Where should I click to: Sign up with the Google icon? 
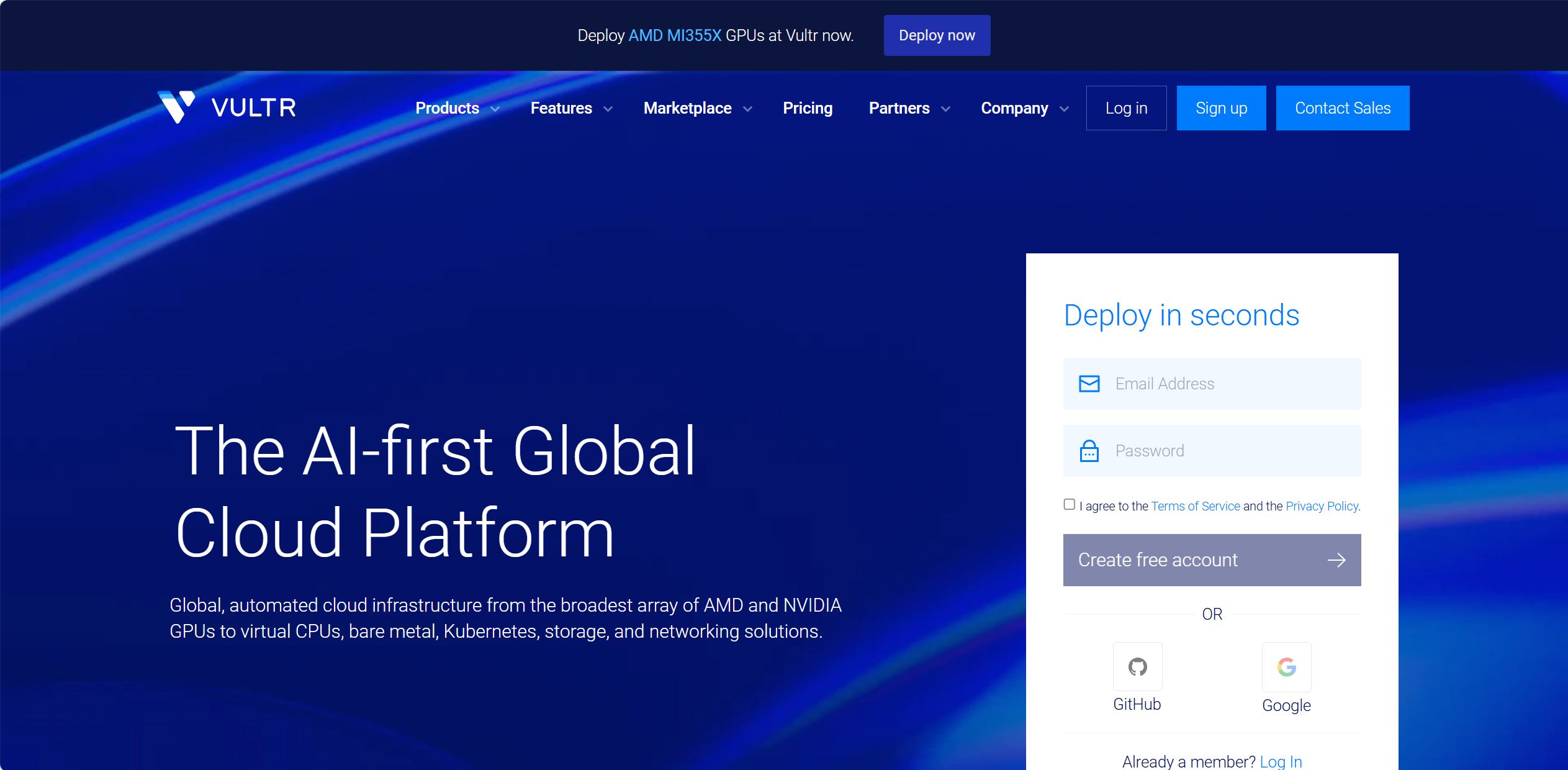tap(1286, 667)
